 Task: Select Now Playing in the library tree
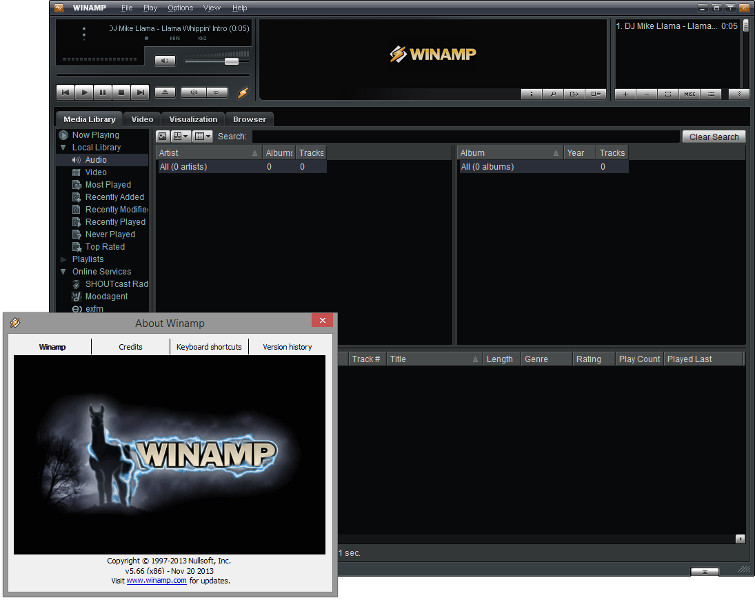point(95,135)
